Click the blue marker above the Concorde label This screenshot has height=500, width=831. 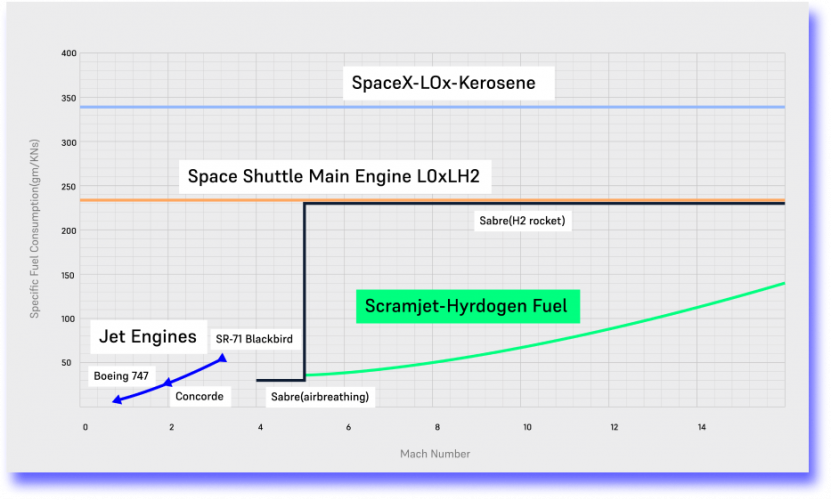(168, 382)
